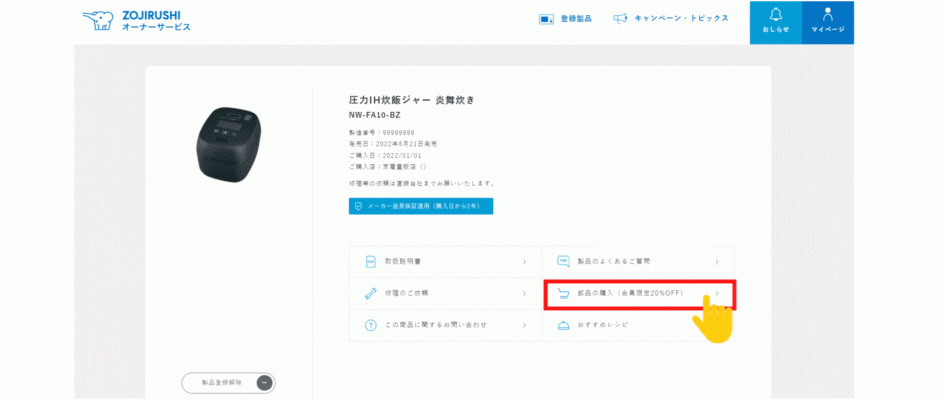Click the メーカー延長保証適用 warranty button

tap(421, 206)
